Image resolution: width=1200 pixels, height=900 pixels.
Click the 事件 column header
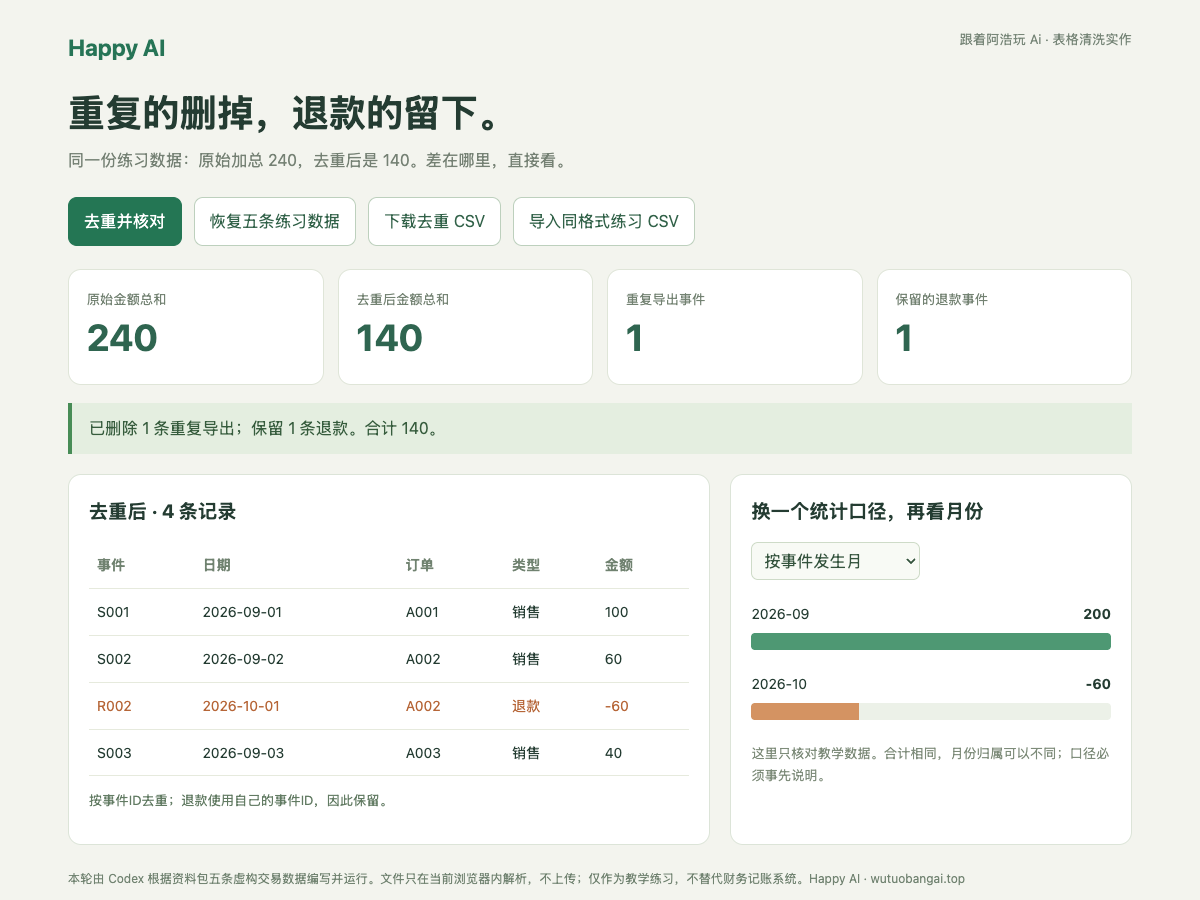[x=111, y=565]
